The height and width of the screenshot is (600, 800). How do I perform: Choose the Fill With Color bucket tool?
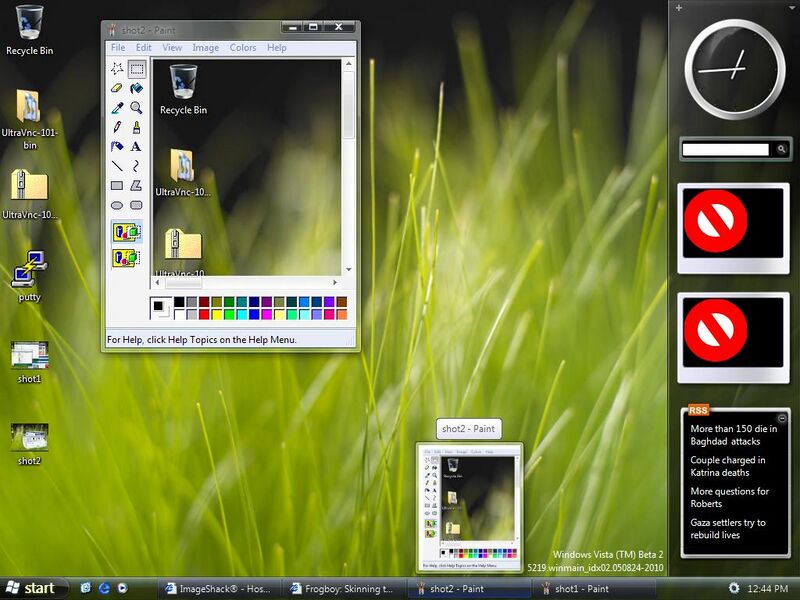tap(136, 89)
